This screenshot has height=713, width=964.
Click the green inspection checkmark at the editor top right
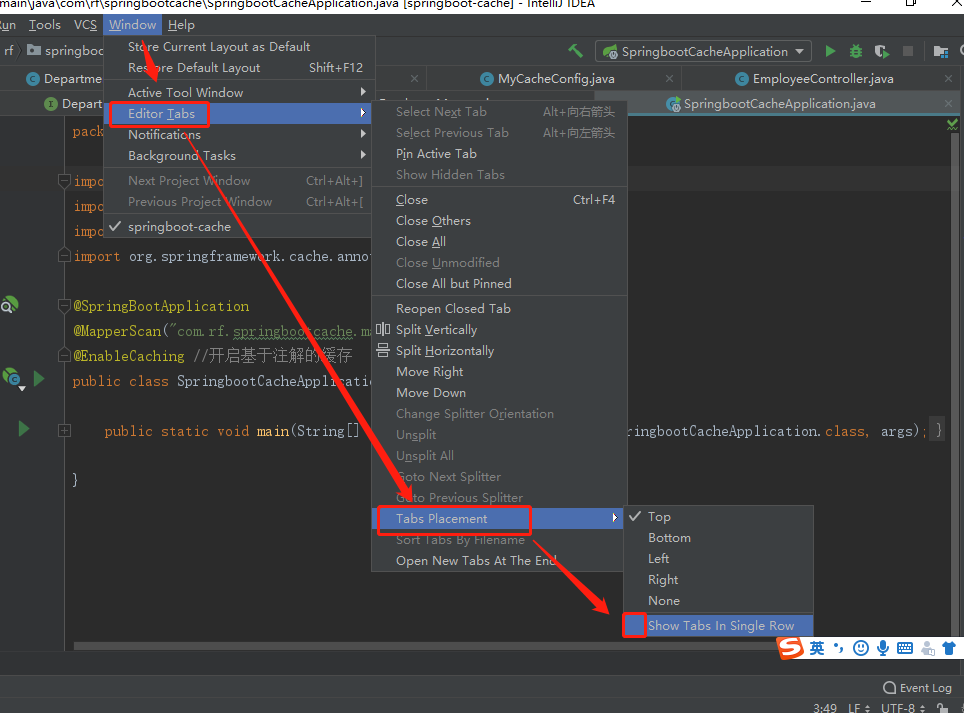tap(952, 125)
